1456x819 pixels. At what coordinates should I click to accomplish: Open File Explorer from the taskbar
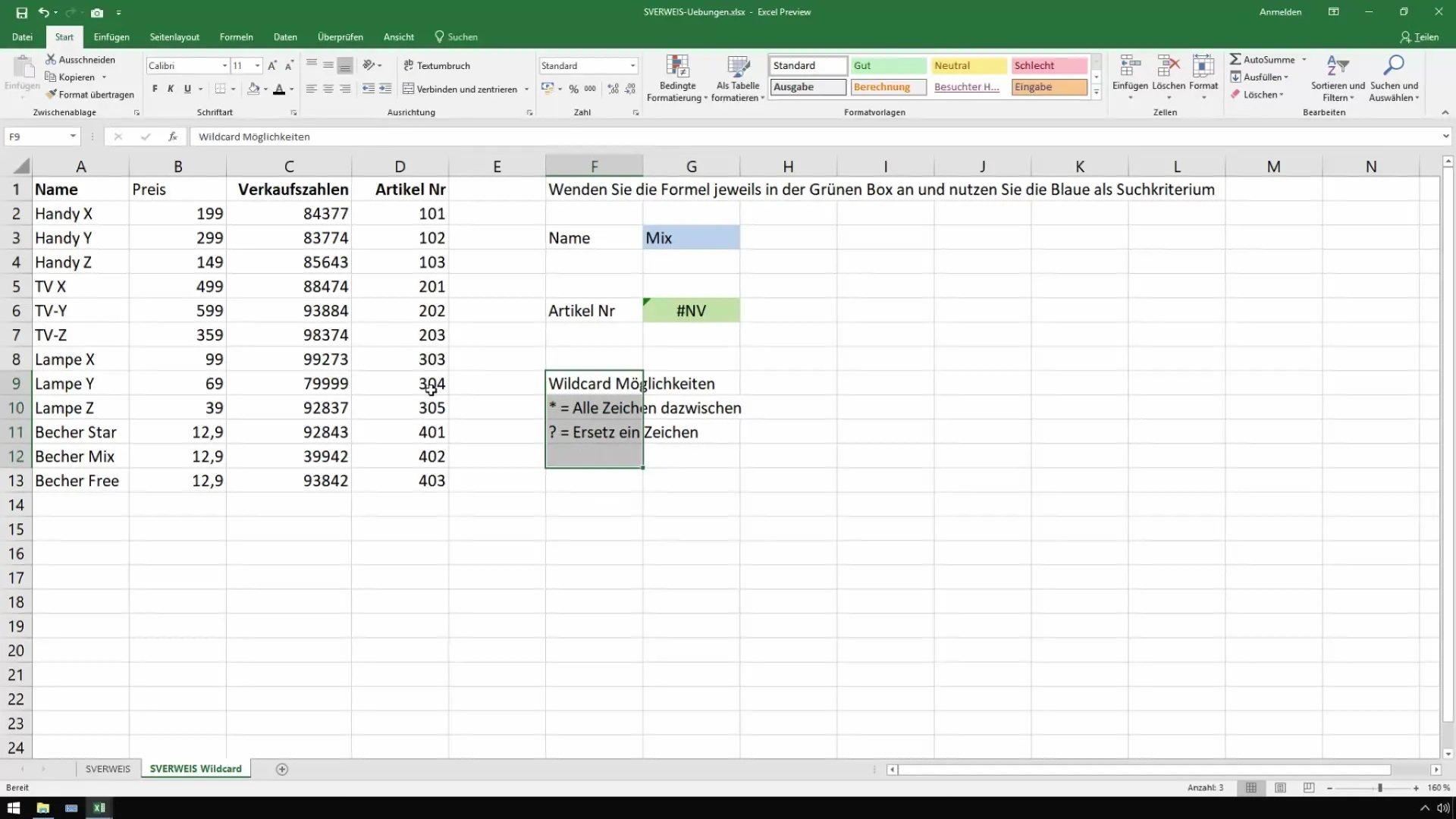pos(42,808)
